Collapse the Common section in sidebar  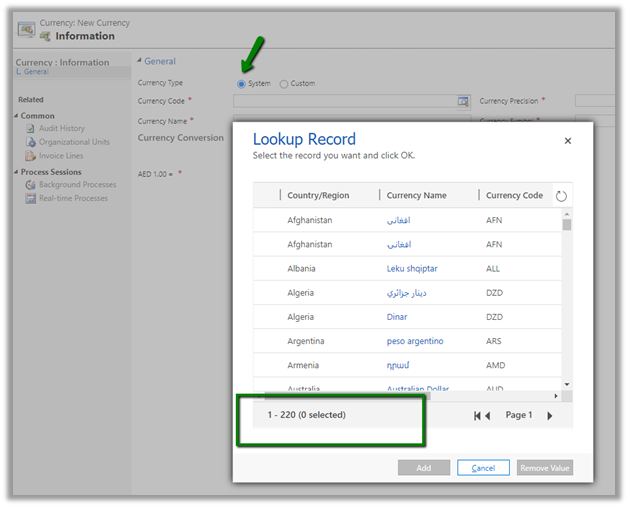pos(17,116)
